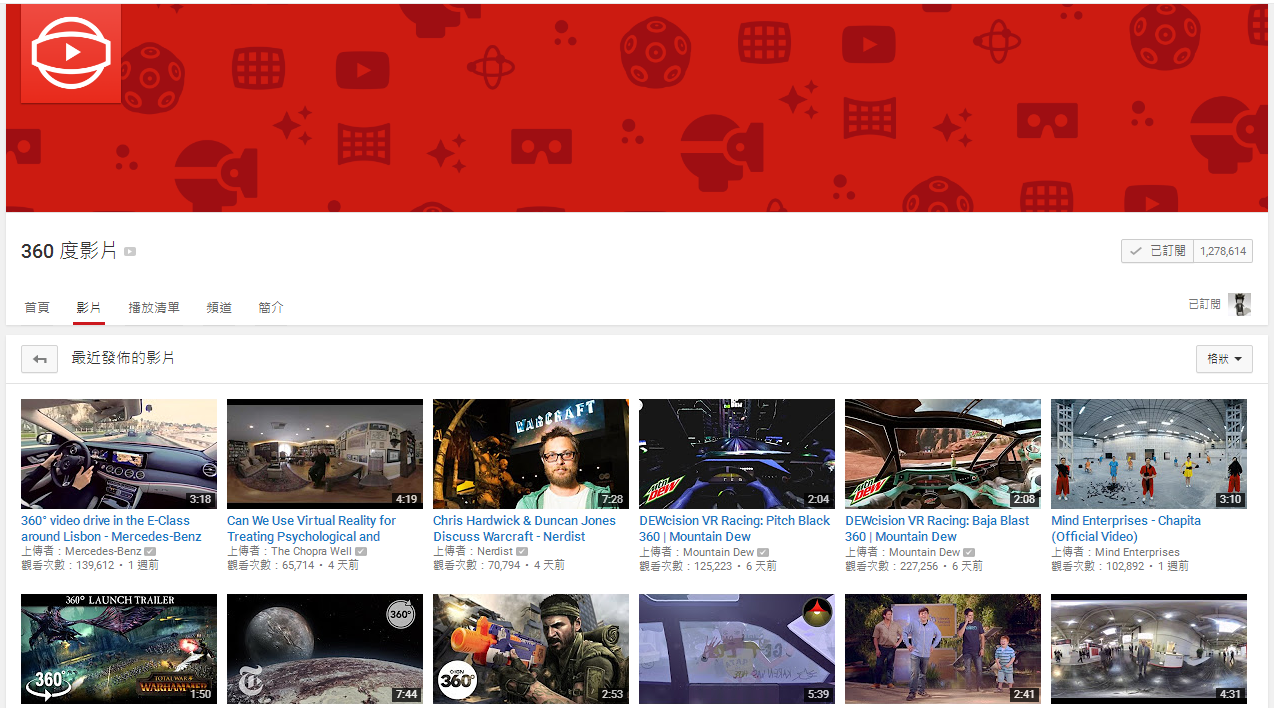The image size is (1274, 708).
Task: Click the 最近發佈的影片 heading
Action: (123, 358)
